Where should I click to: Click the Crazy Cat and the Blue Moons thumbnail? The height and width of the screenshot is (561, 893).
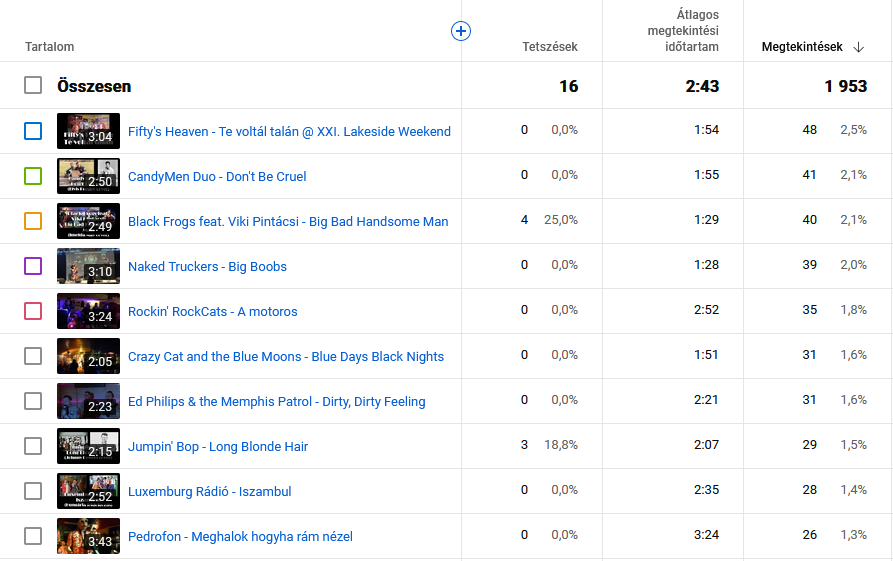click(88, 356)
